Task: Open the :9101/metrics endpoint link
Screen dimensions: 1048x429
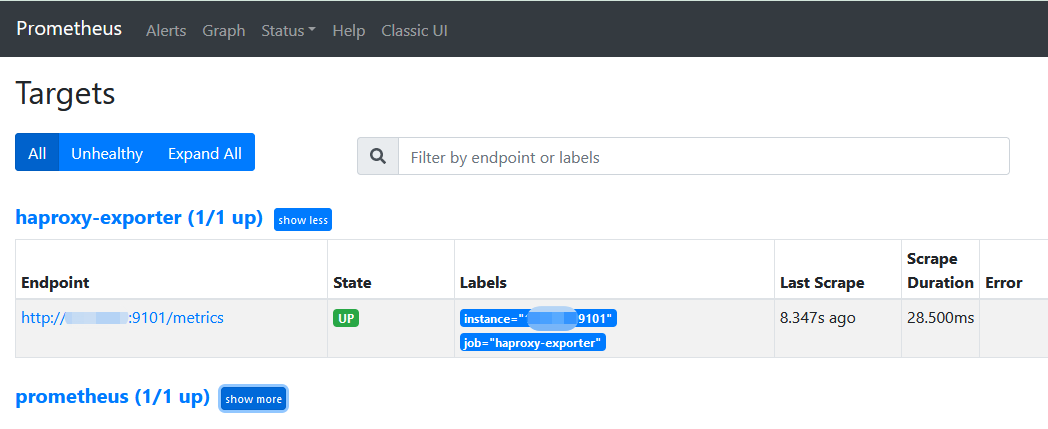Action: tap(122, 317)
